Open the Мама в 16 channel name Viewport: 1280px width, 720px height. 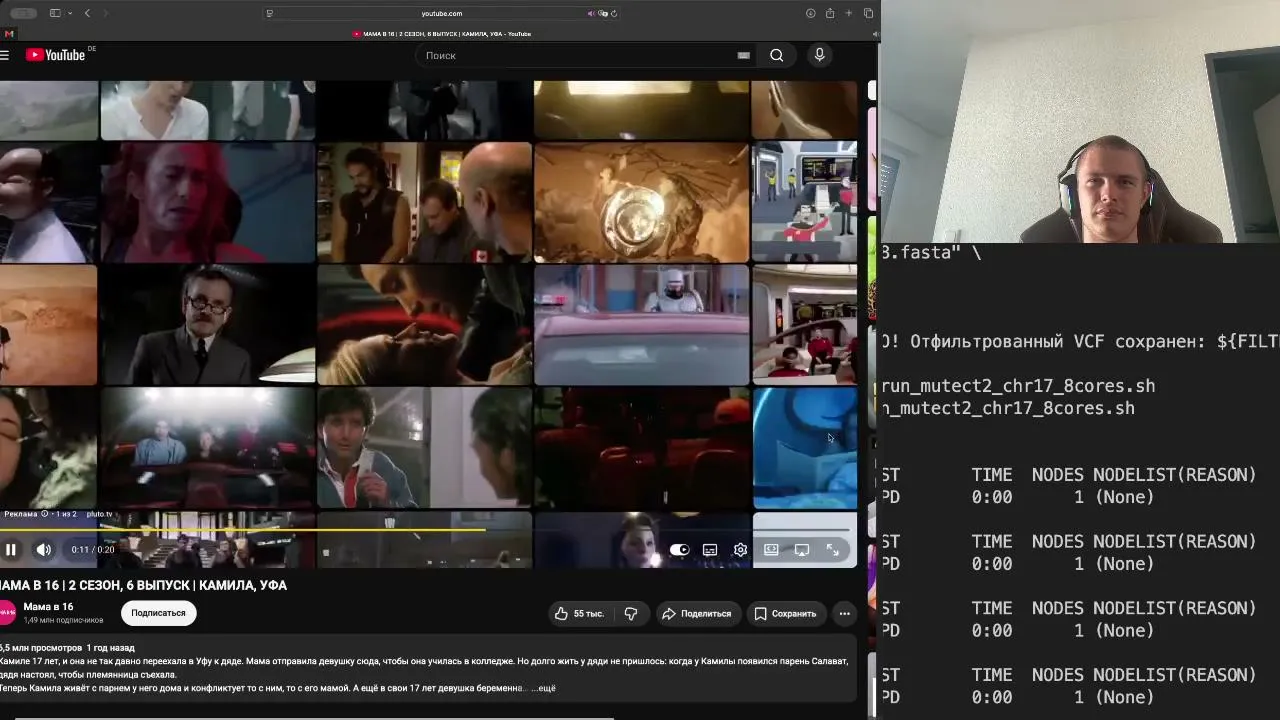click(x=48, y=607)
